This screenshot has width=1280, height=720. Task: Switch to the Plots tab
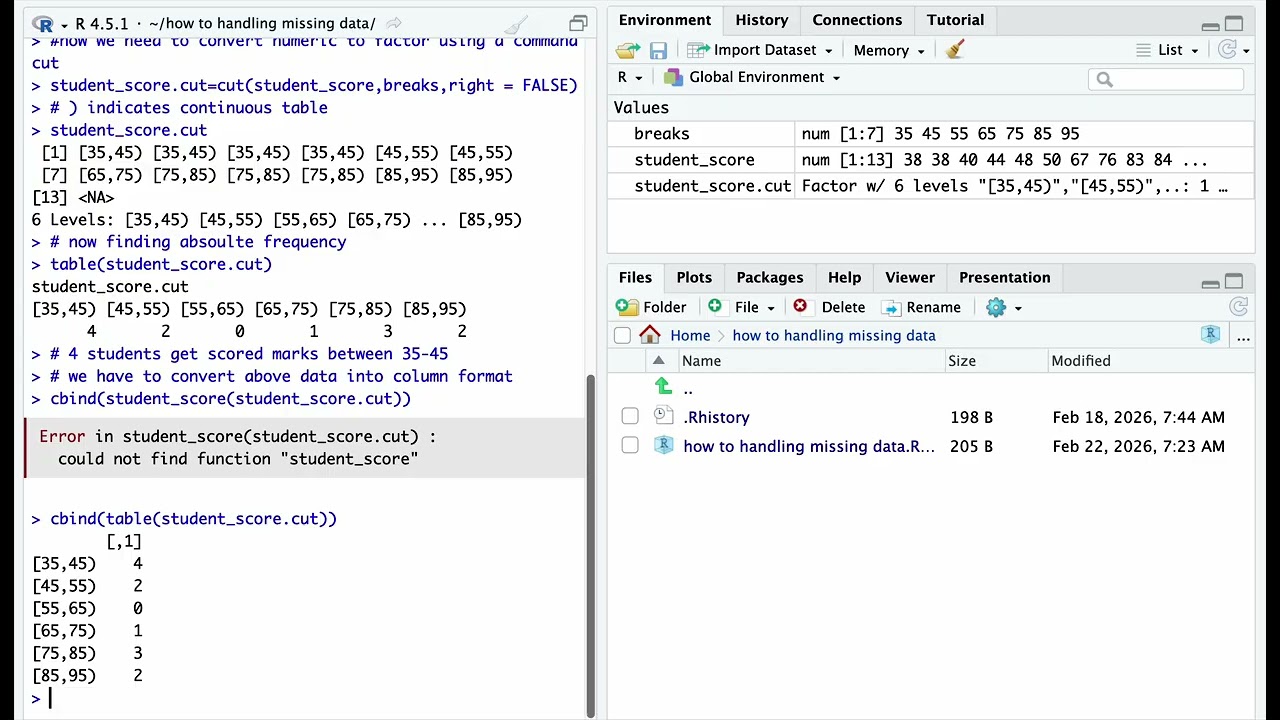[694, 277]
